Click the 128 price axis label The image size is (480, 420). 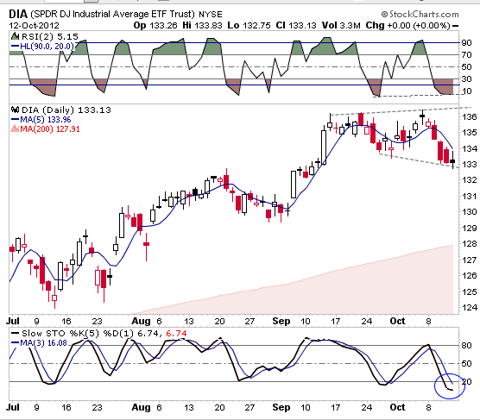[469, 244]
